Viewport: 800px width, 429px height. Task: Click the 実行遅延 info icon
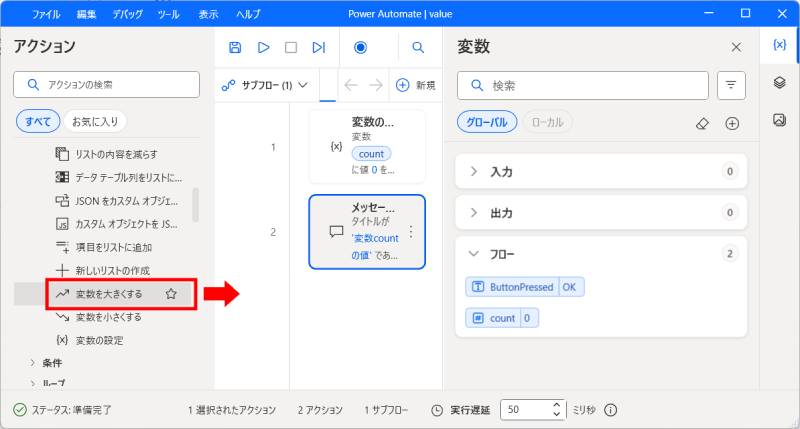[610, 410]
